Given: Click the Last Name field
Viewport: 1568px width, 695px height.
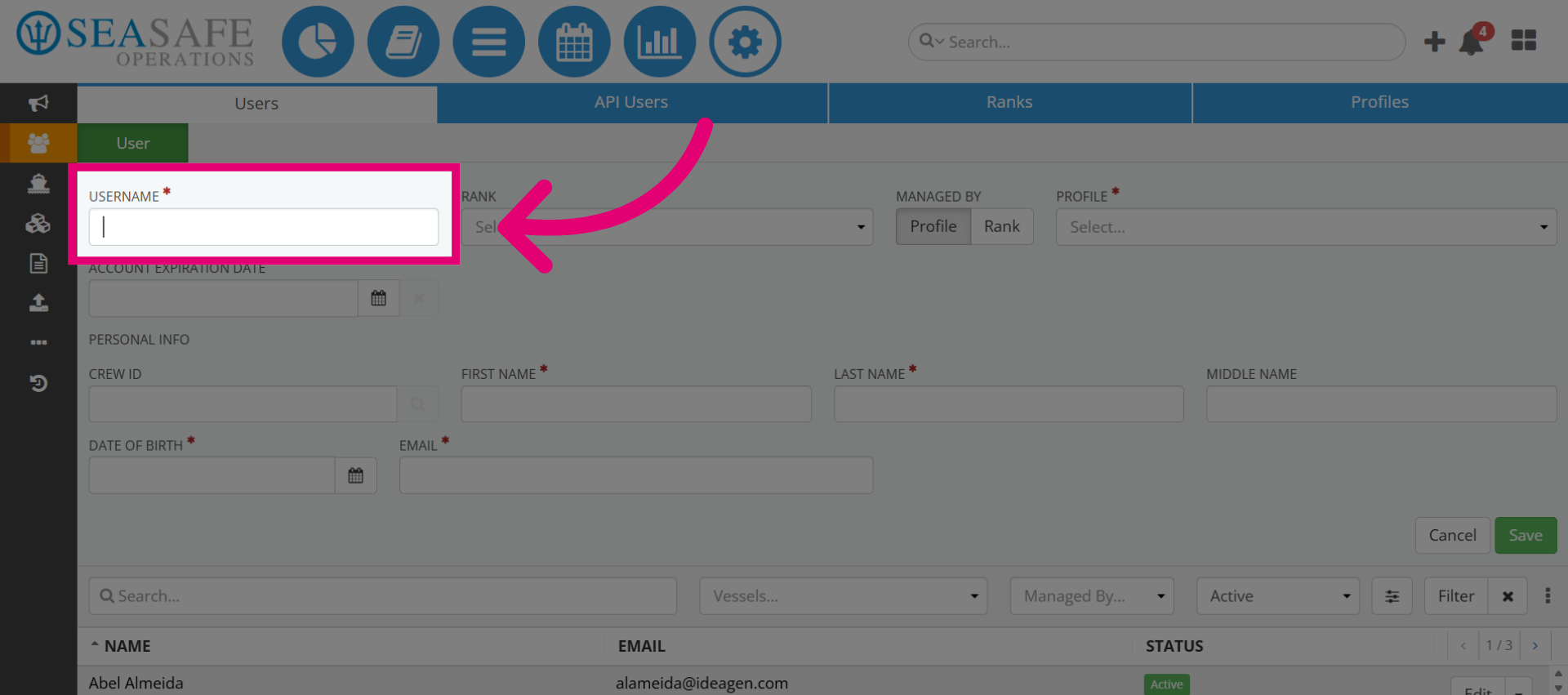Looking at the screenshot, I should 1009,403.
